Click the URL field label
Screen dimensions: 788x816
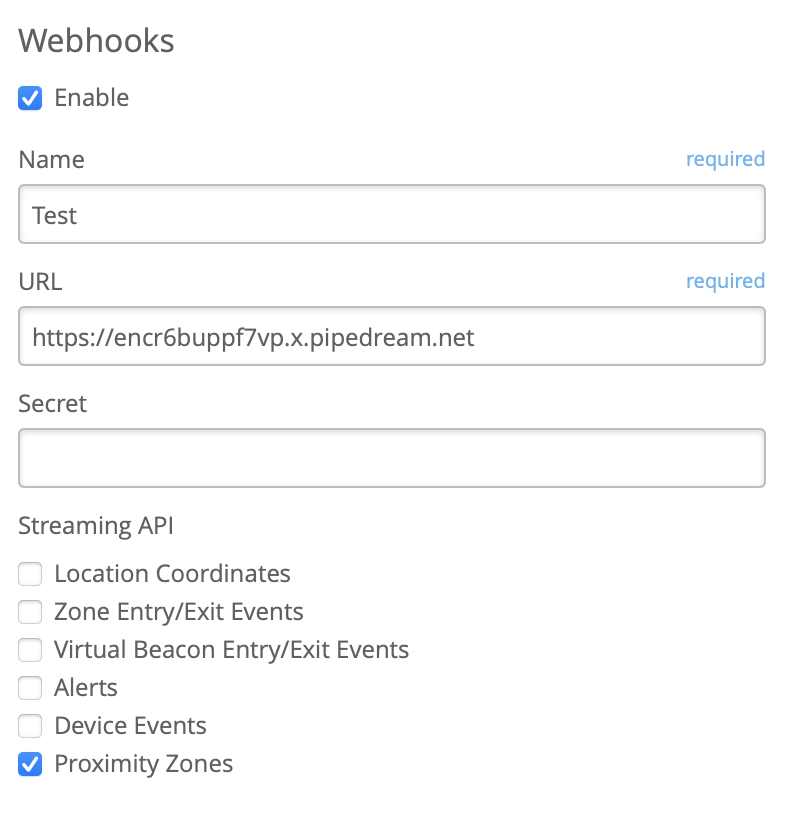(x=40, y=282)
